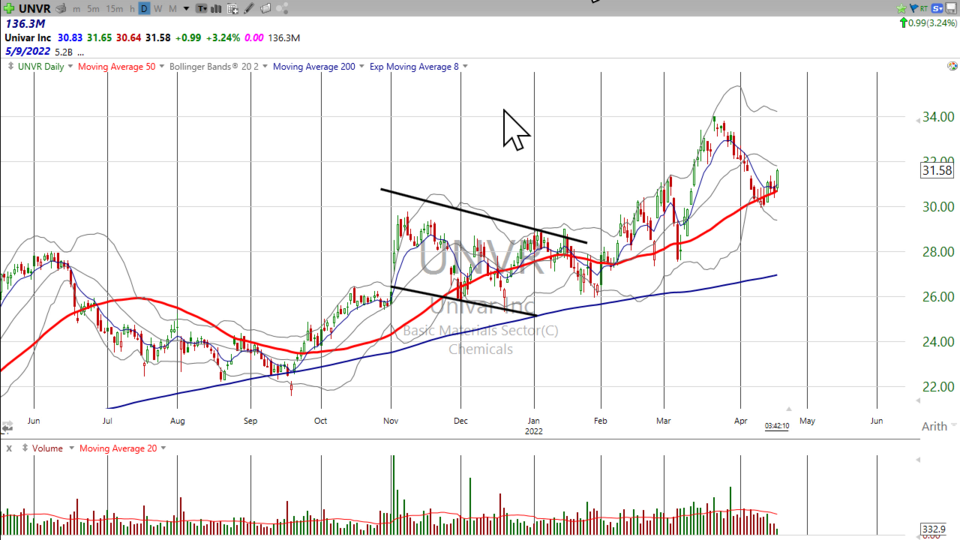Select the 5m timeframe button
The width and height of the screenshot is (960, 540).
(93, 8)
